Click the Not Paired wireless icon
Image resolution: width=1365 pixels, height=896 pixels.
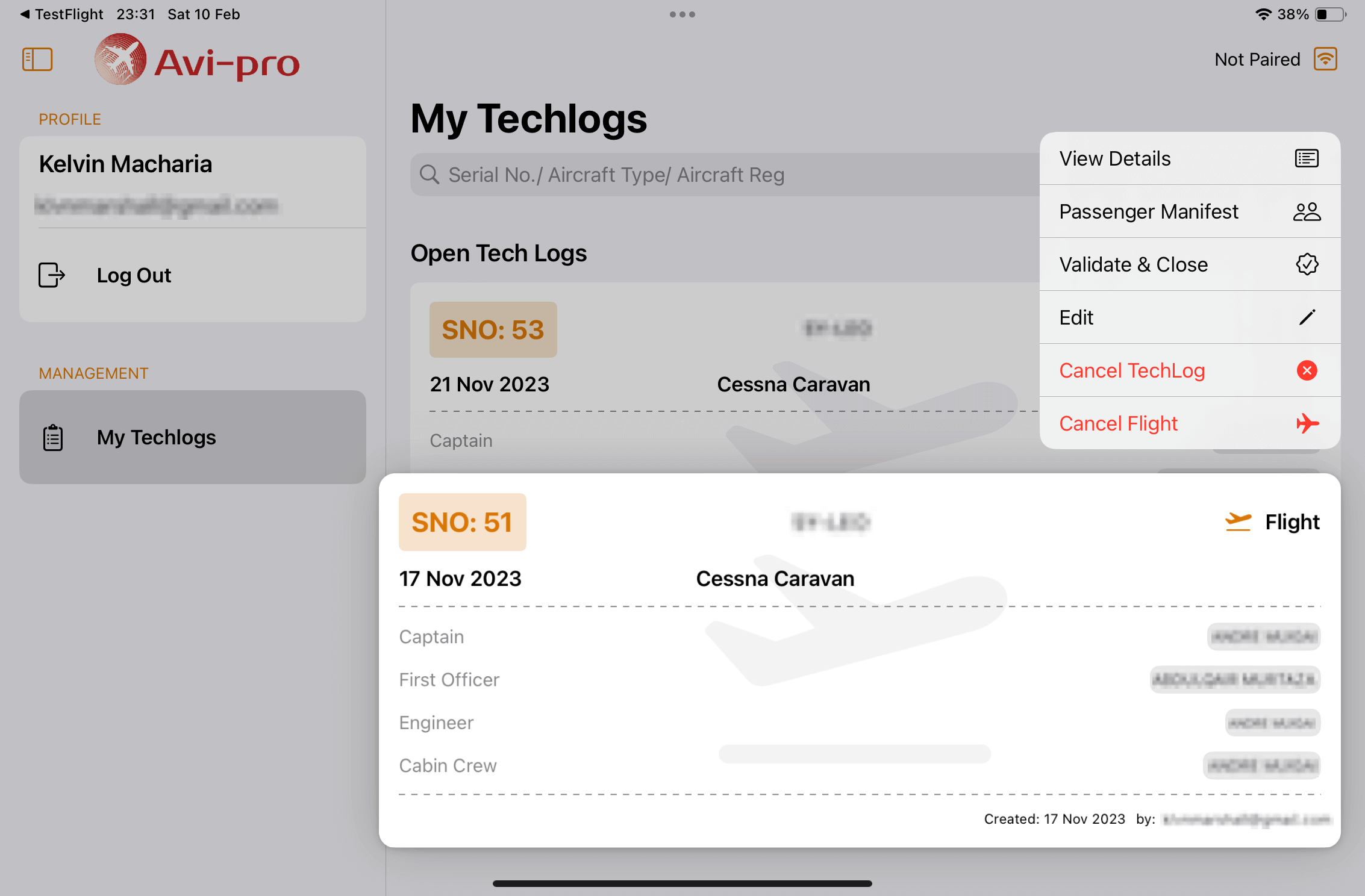(1325, 58)
